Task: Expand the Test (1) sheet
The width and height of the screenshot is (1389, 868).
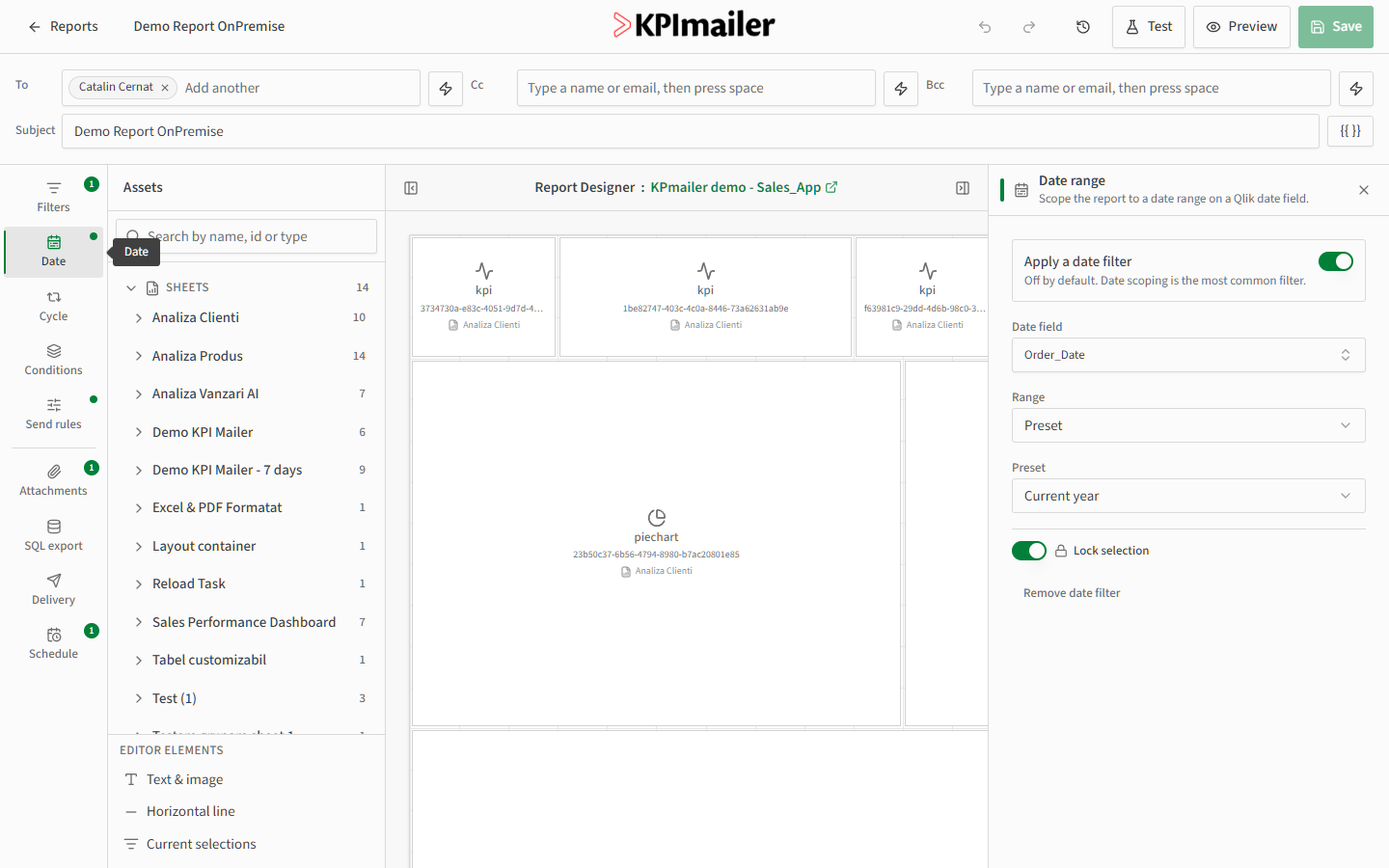Action: point(139,698)
